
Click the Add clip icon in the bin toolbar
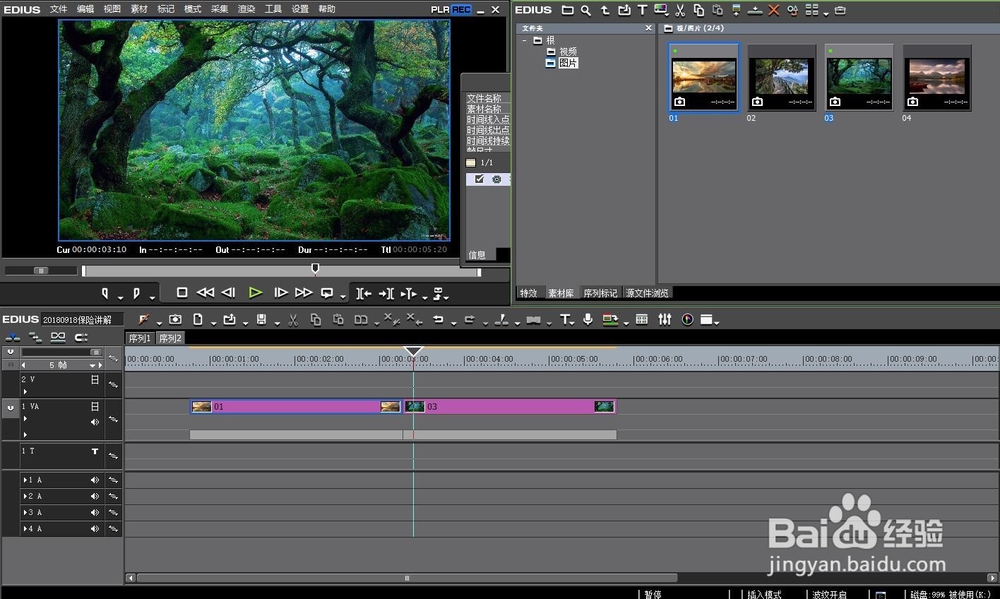[624, 10]
